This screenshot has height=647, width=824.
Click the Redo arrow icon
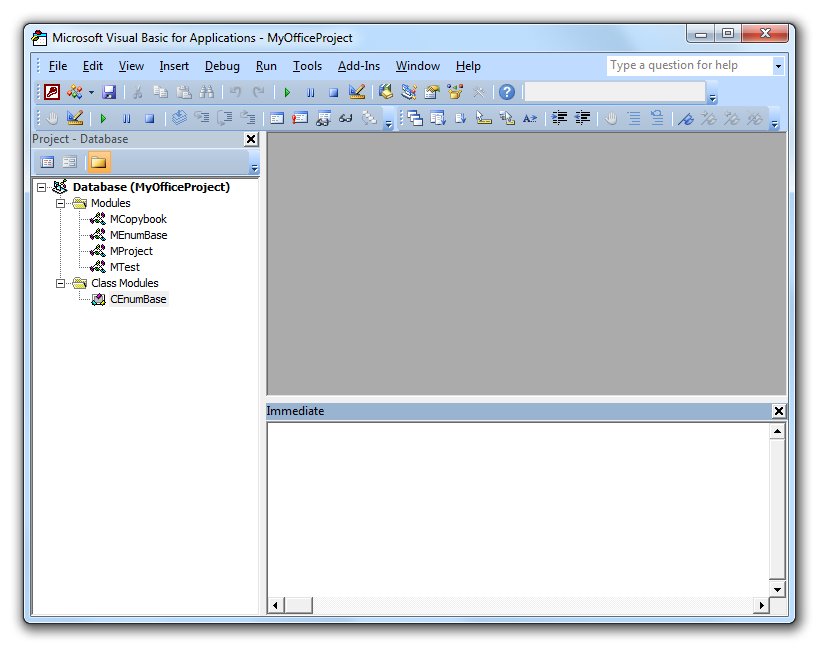coord(258,93)
